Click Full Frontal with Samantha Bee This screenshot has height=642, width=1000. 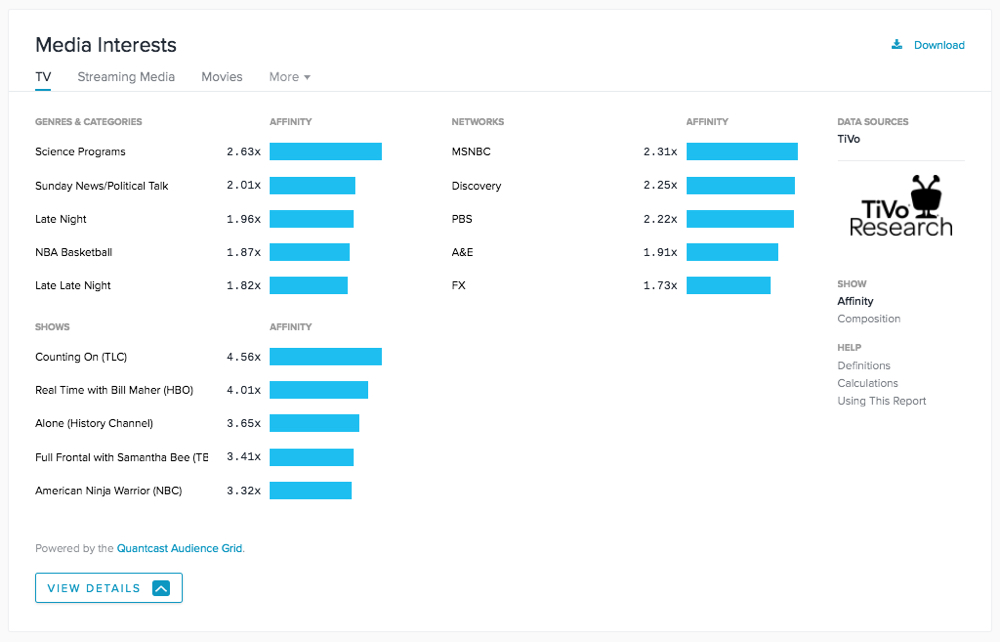122,457
